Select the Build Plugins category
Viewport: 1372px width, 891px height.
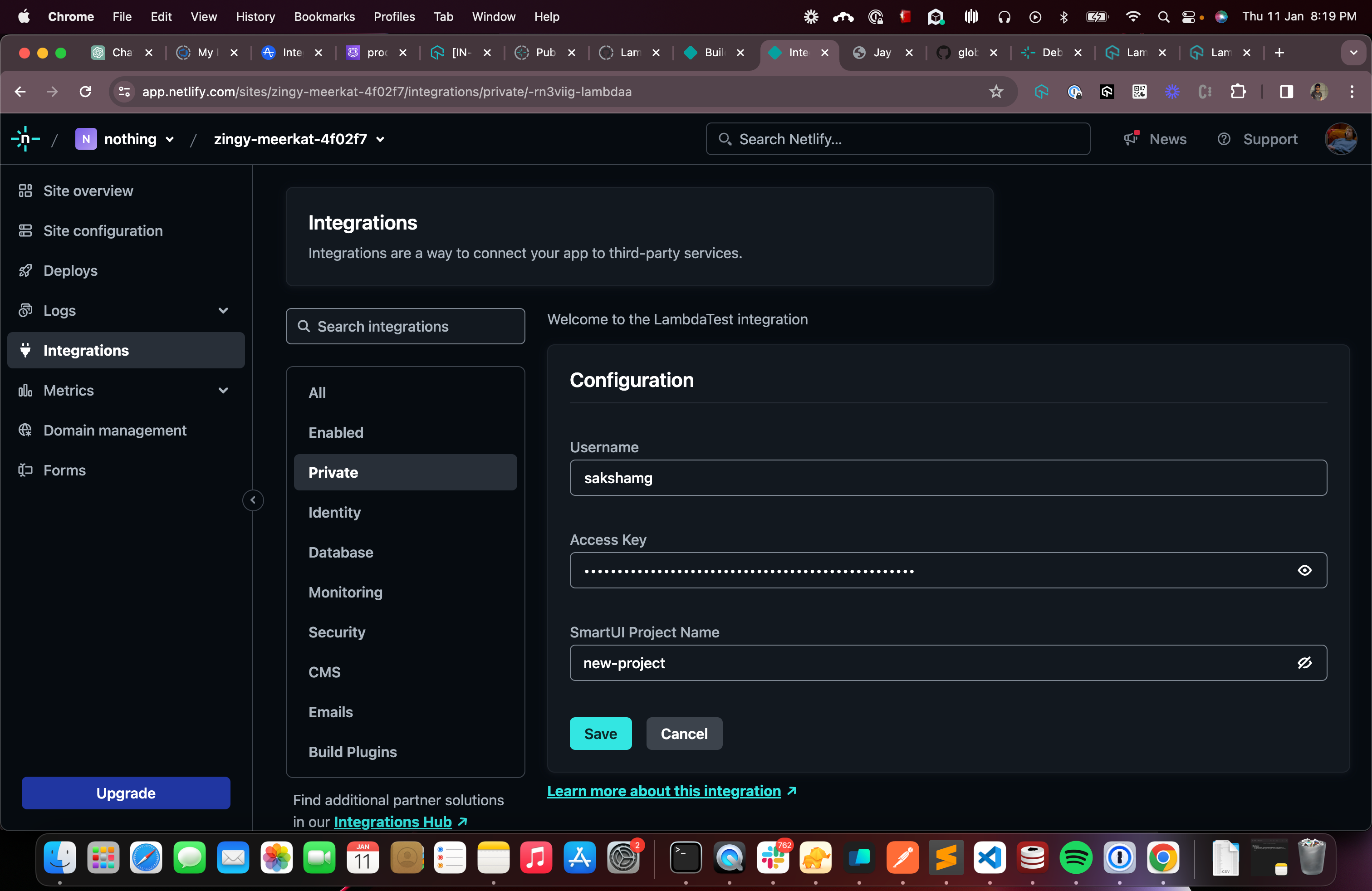point(352,752)
